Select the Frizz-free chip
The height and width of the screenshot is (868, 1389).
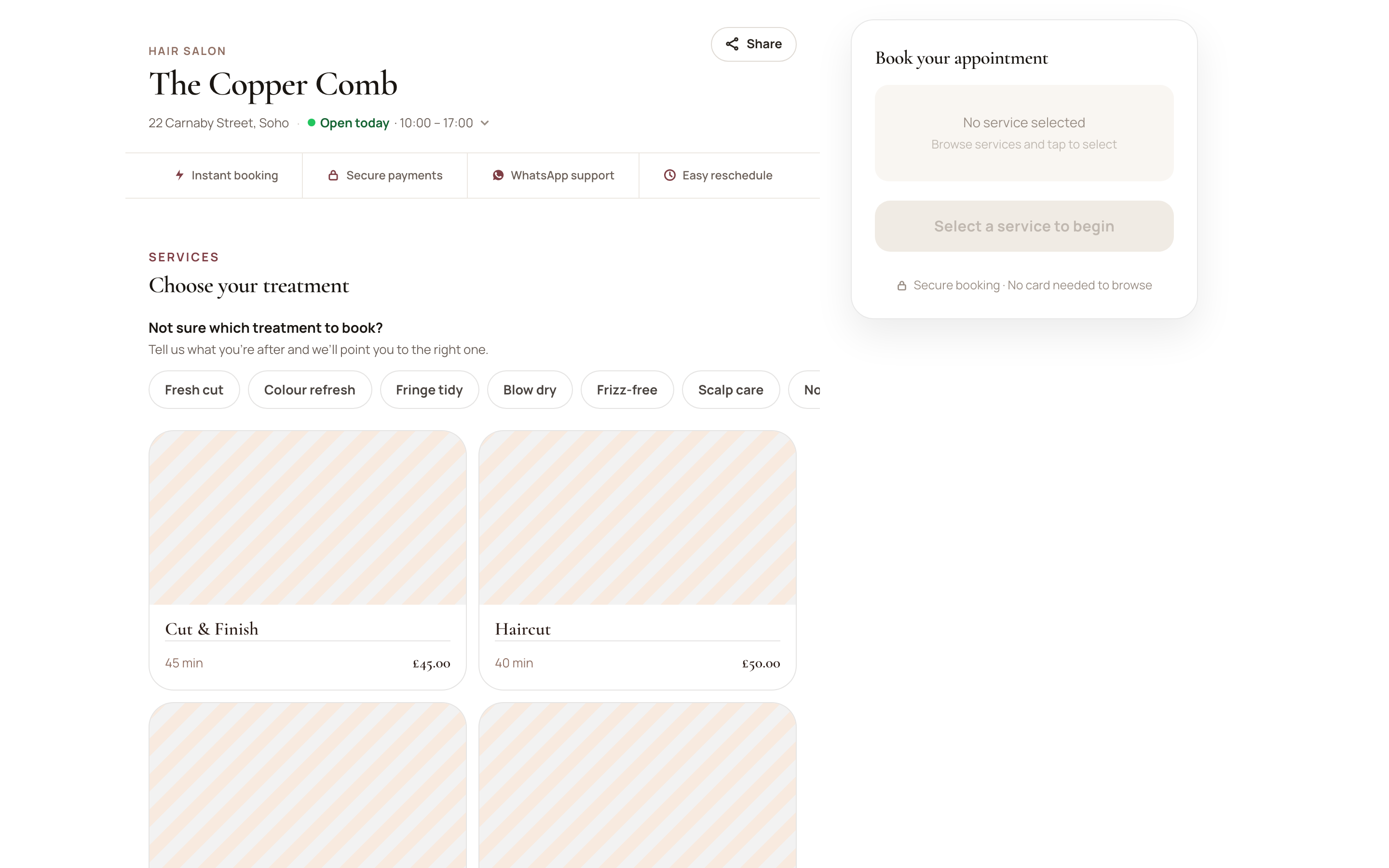627,390
